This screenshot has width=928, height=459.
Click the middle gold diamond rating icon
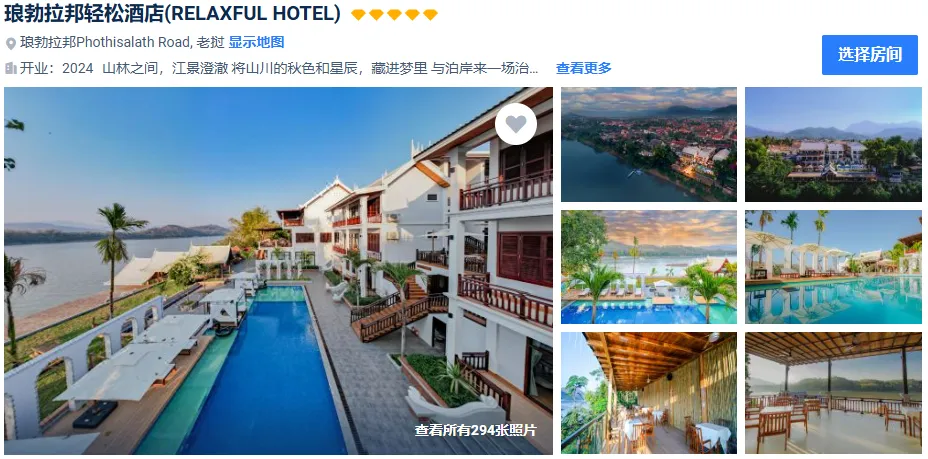tap(394, 15)
